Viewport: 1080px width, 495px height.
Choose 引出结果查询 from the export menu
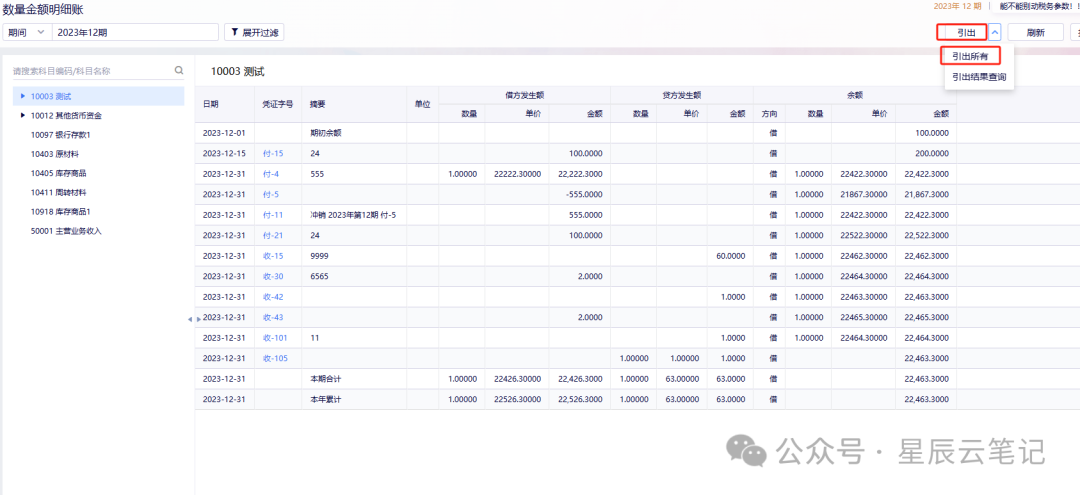click(979, 77)
